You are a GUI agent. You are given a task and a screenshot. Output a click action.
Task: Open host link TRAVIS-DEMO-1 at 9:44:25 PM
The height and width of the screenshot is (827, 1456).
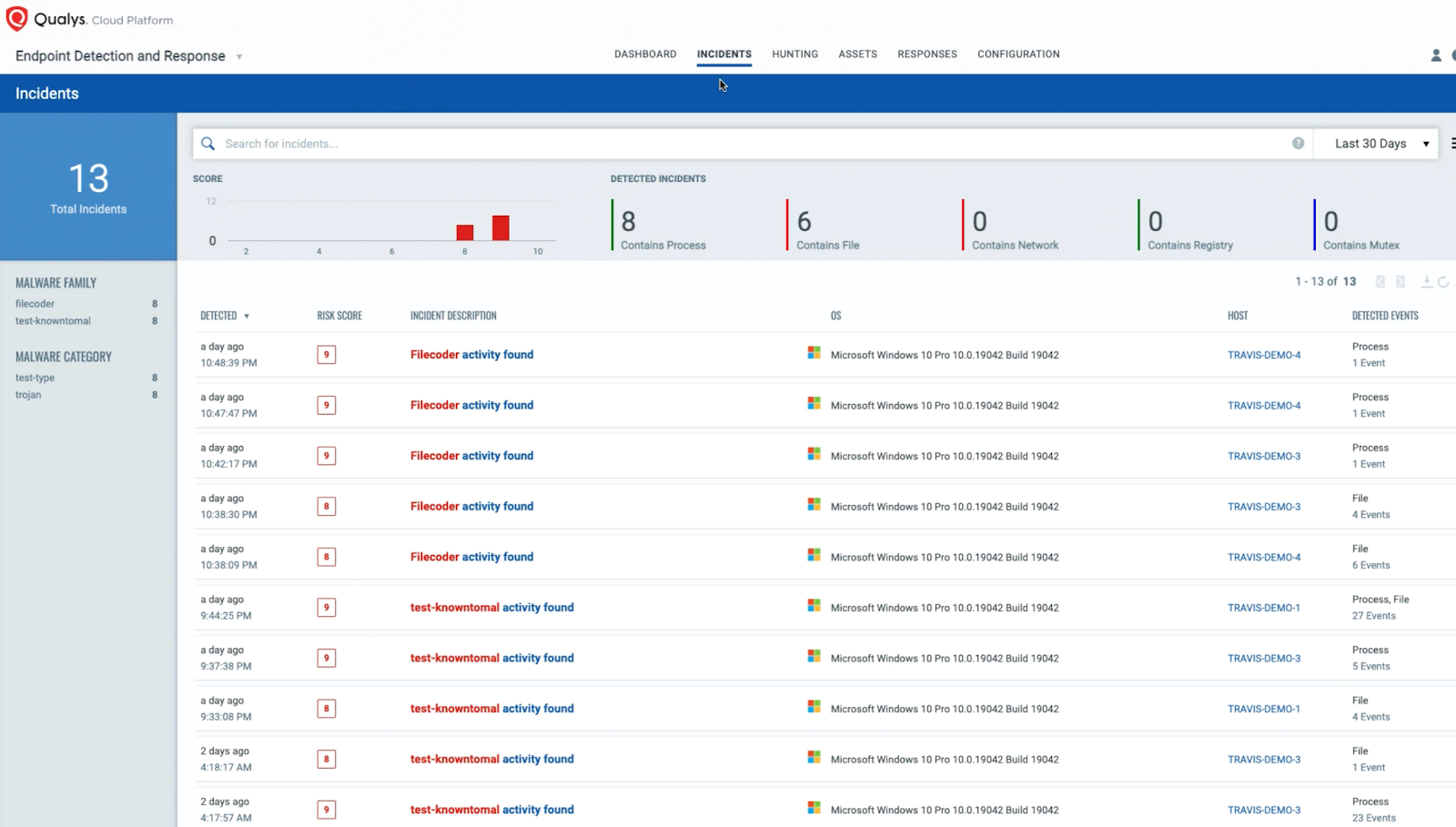click(1263, 608)
